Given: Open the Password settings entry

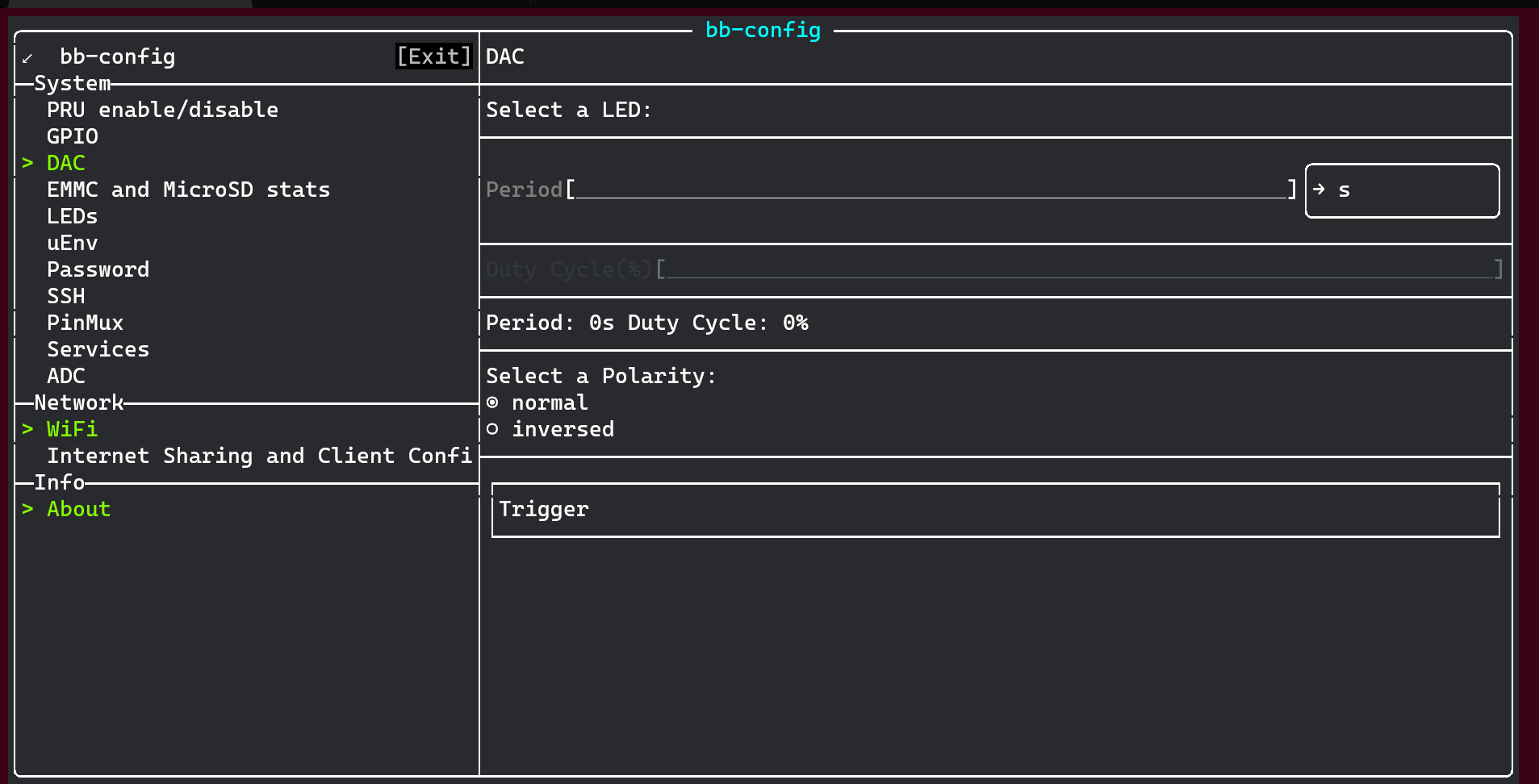Looking at the screenshot, I should [98, 269].
